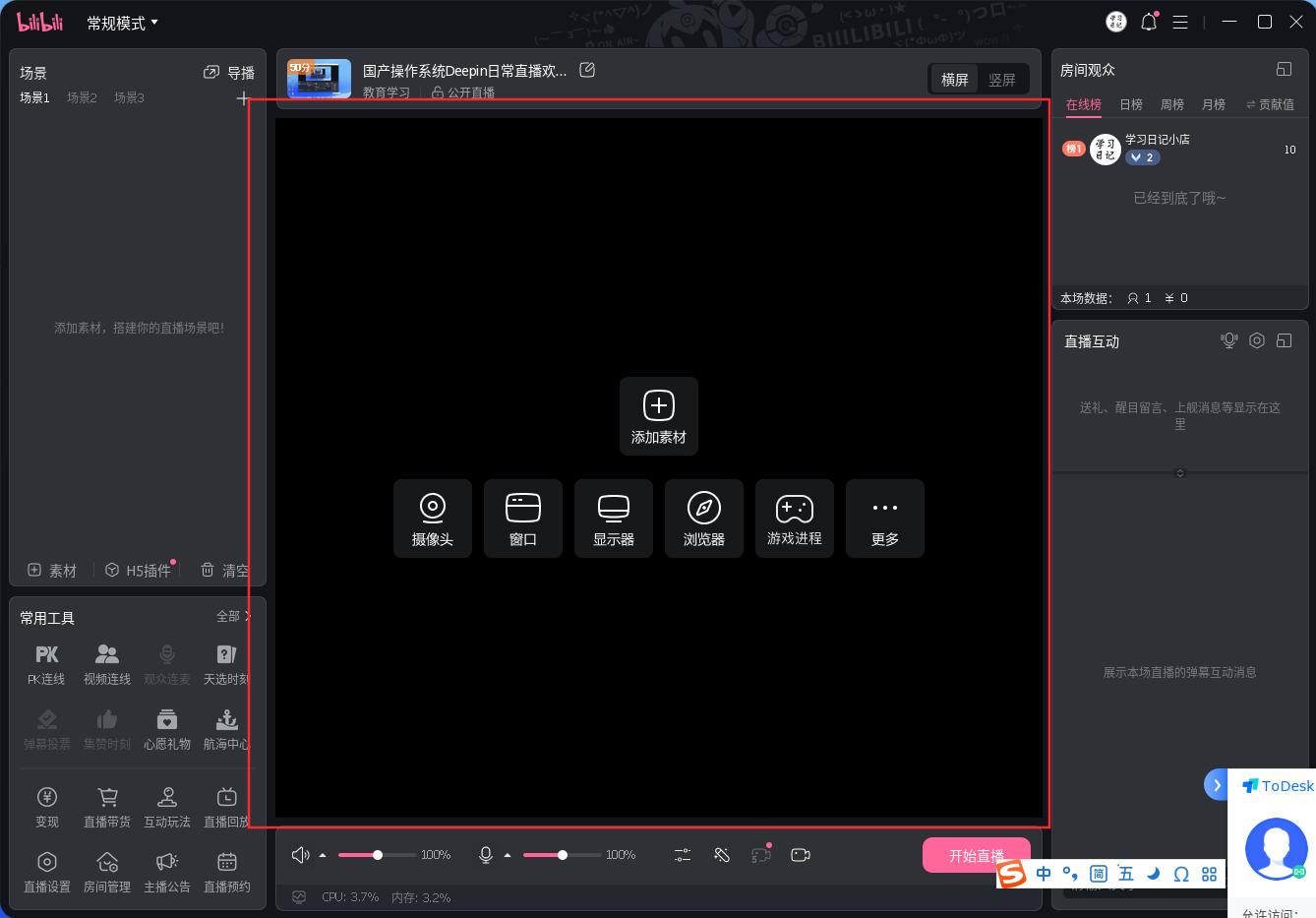Toggle the 横屏 landscape orientation option
Viewport: 1316px width, 918px height.
pyautogui.click(x=954, y=79)
